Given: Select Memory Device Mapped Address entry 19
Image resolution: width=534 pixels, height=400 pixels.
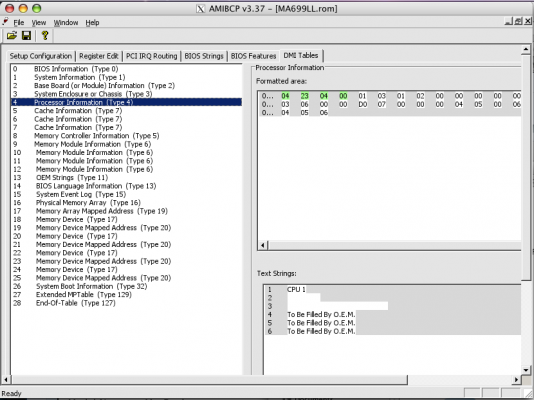Looking at the screenshot, I should tap(126, 228).
